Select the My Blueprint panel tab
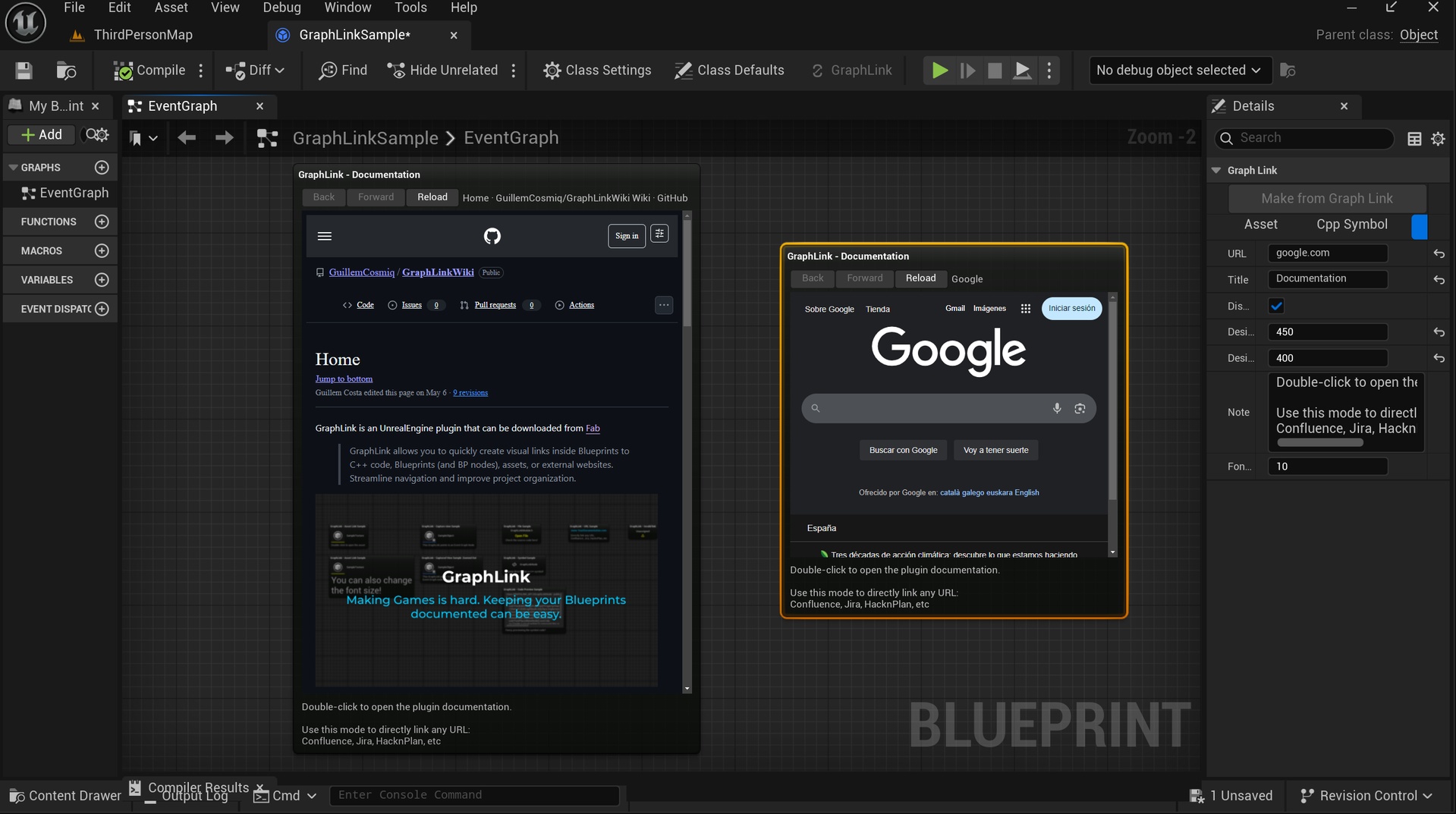This screenshot has height=814, width=1456. click(55, 106)
